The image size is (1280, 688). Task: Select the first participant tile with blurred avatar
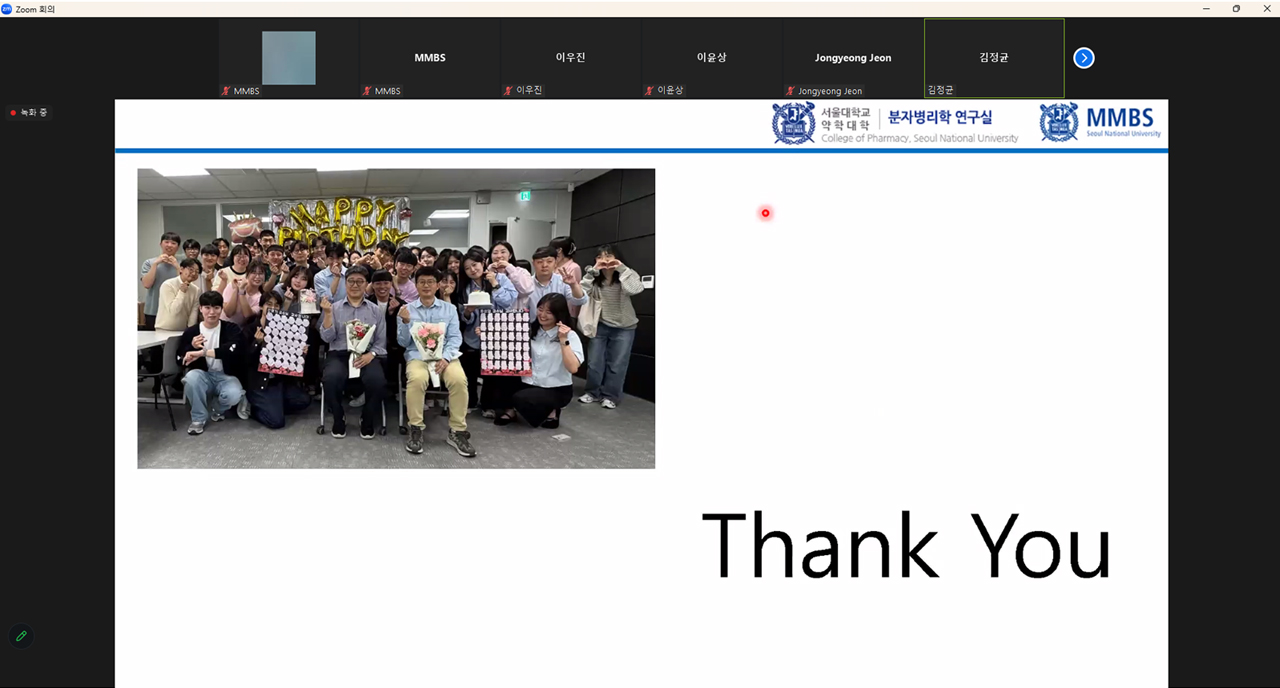288,58
